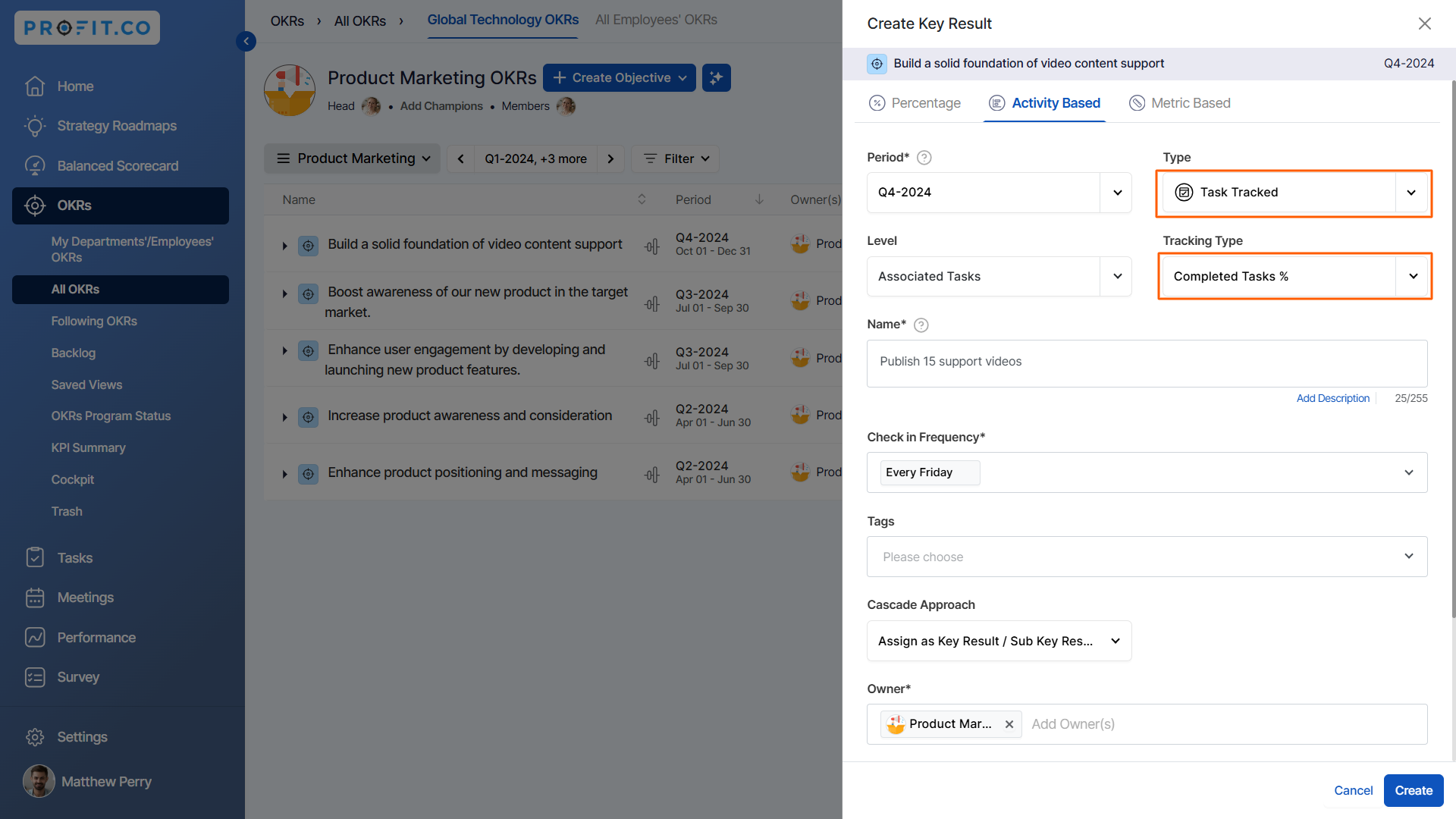Expand the Check in Frequency dropdown
The height and width of the screenshot is (819, 1456).
pyautogui.click(x=1408, y=472)
